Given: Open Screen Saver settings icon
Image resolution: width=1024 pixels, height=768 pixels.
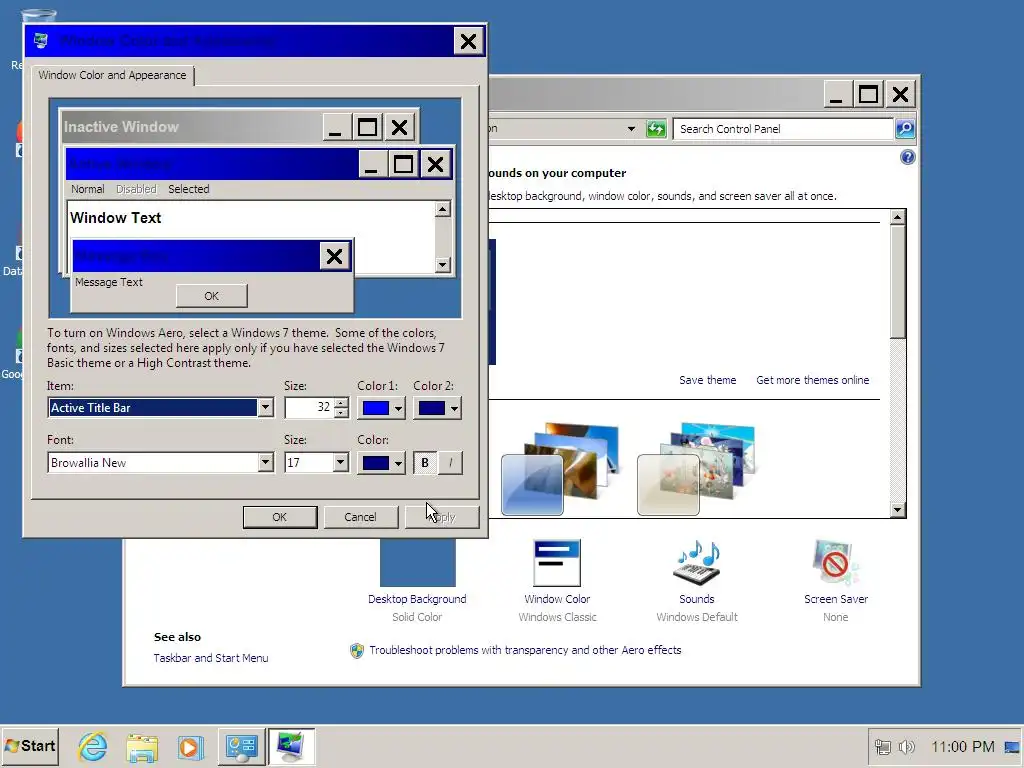Looking at the screenshot, I should coord(835,563).
